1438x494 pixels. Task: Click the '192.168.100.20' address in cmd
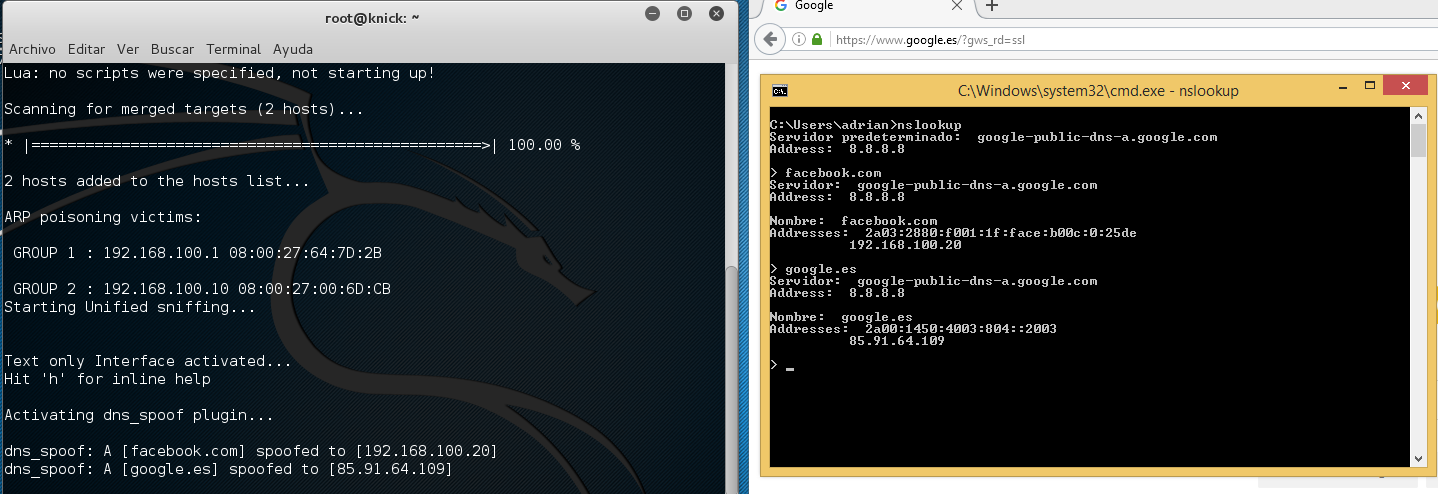coord(905,245)
